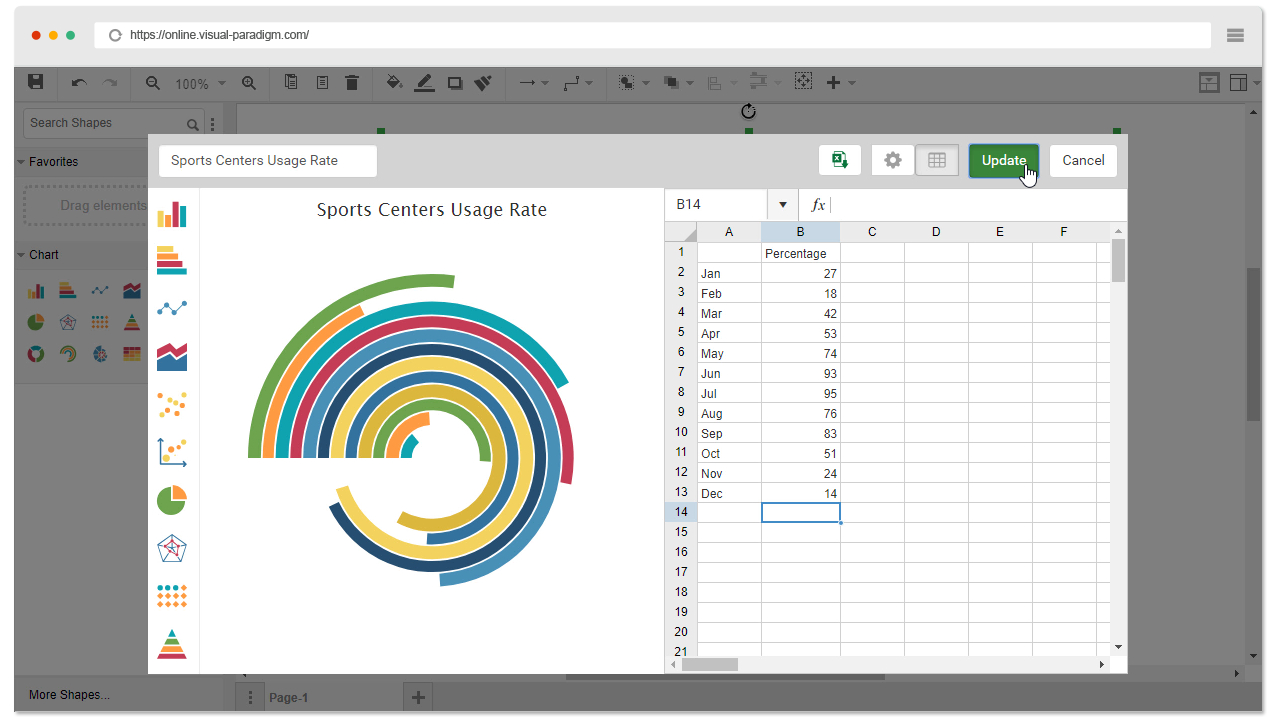Open the plus Insert dropdown

[x=840, y=83]
